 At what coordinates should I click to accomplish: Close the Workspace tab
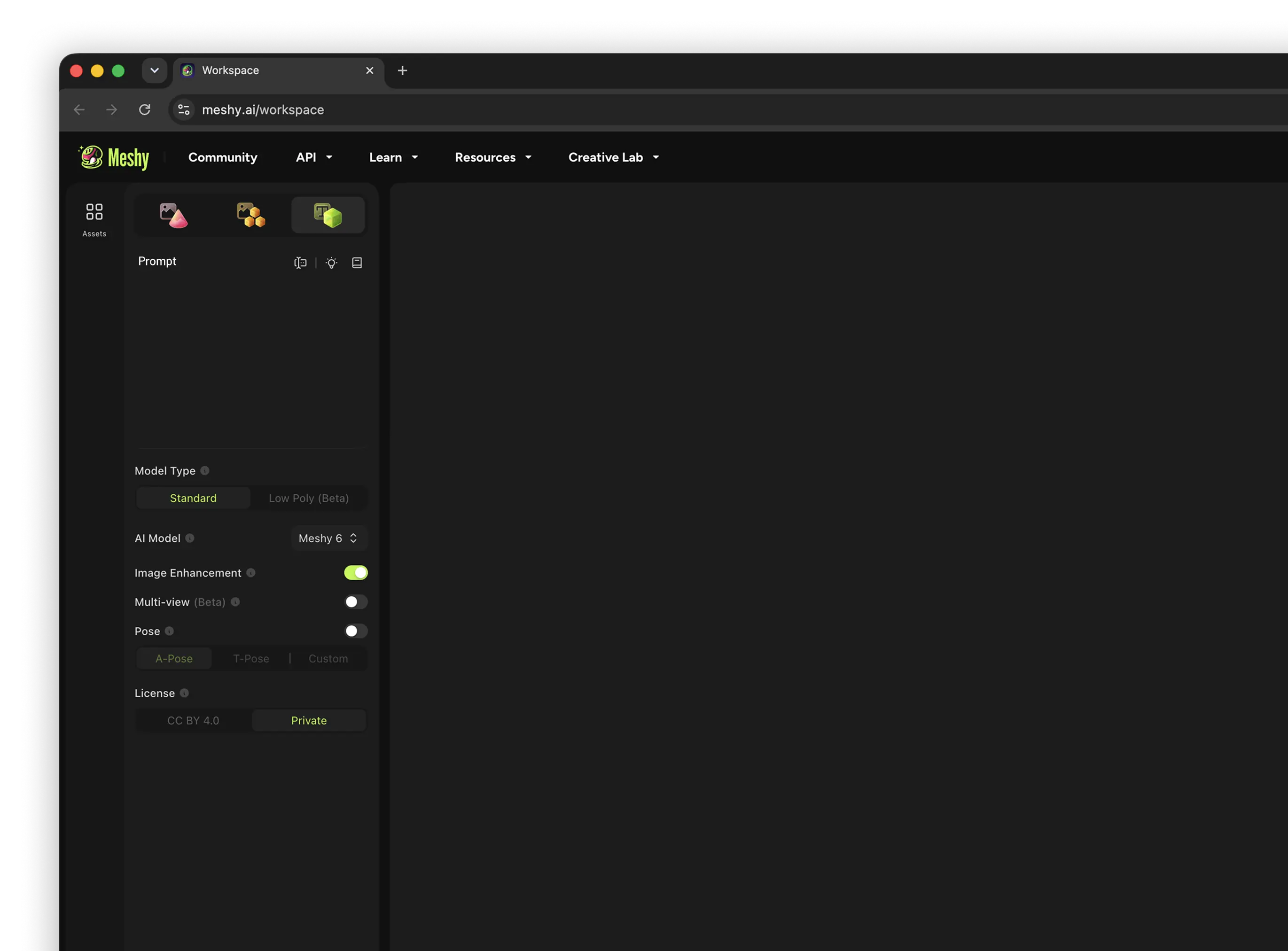tap(370, 70)
